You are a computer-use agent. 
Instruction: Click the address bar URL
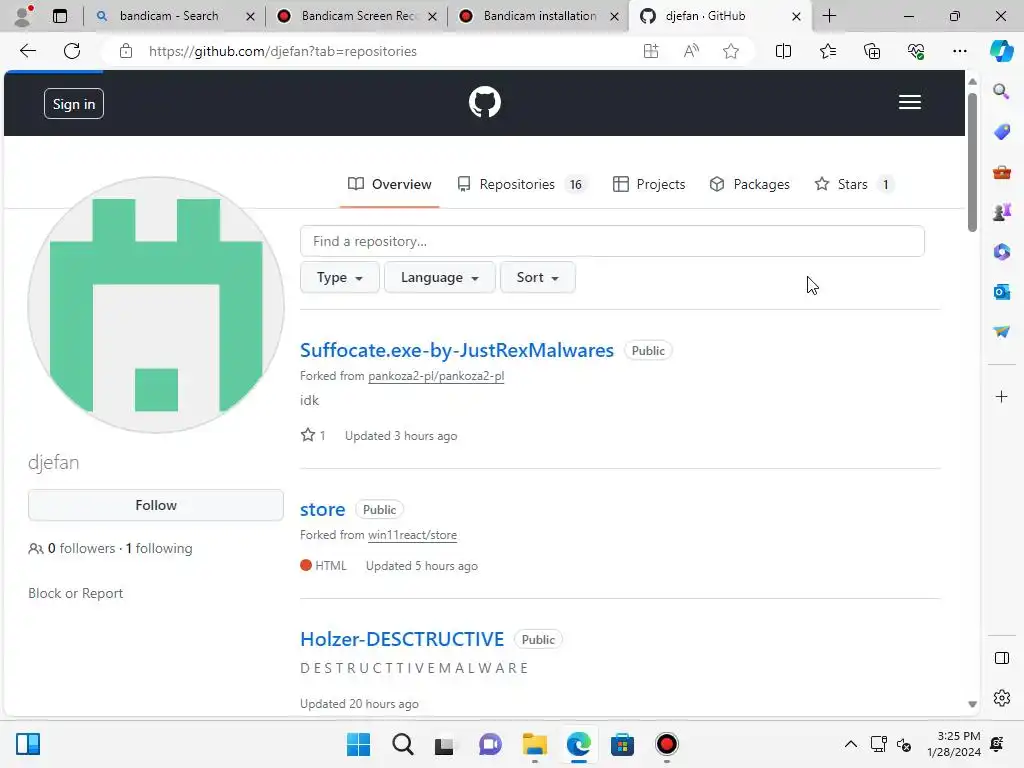pyautogui.click(x=283, y=51)
